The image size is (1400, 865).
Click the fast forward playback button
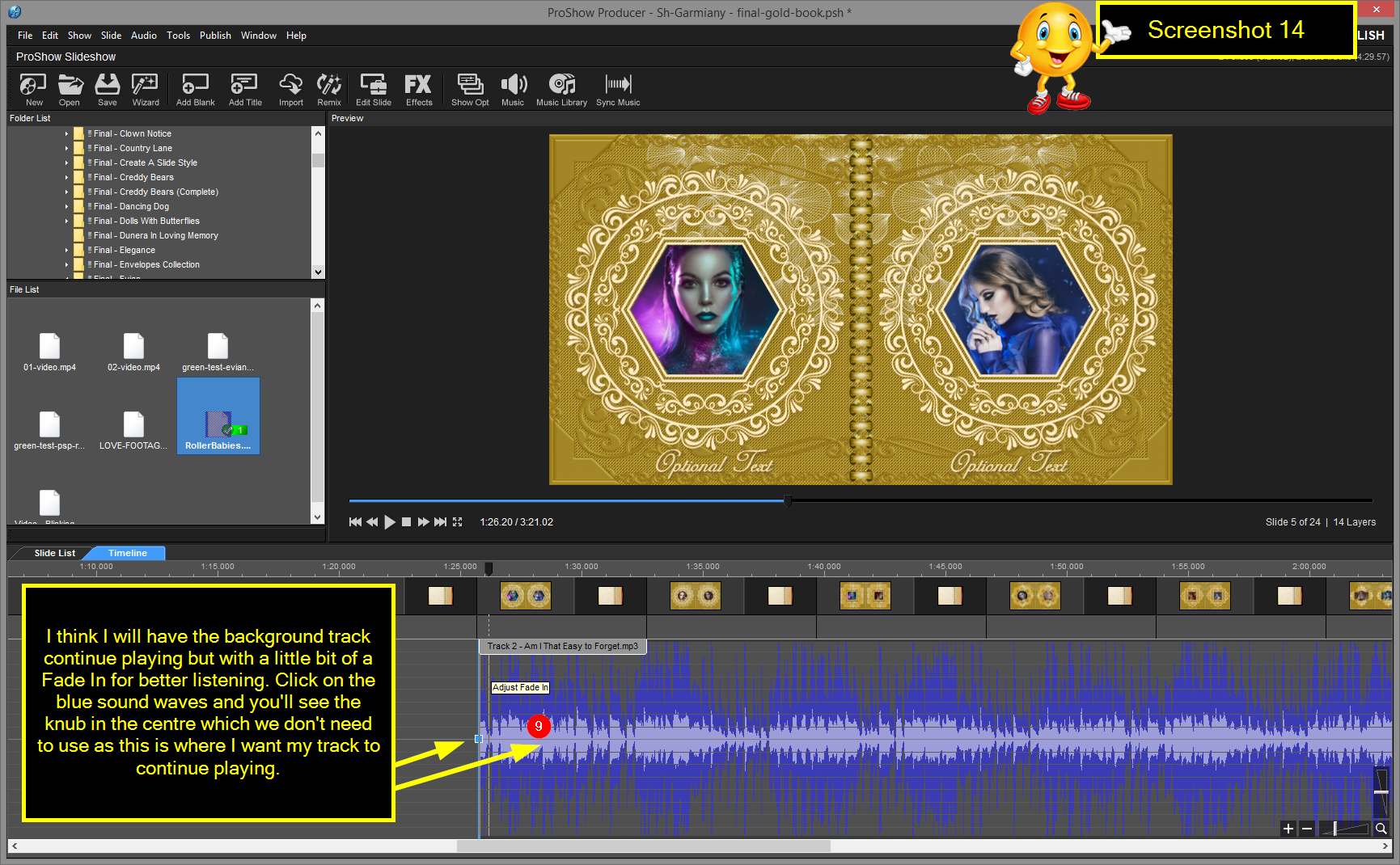coord(423,522)
